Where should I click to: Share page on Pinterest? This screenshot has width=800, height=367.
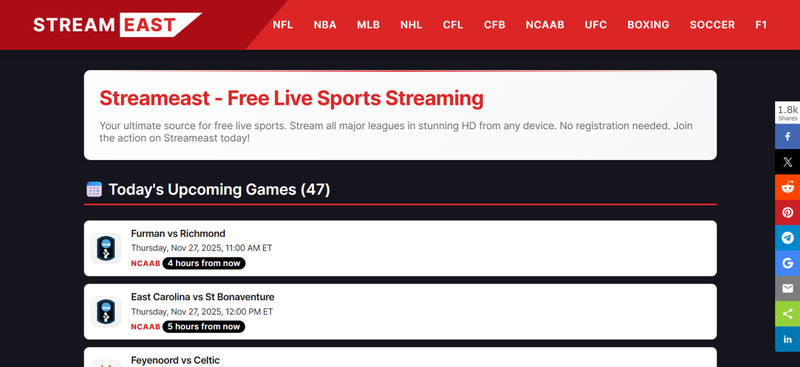pyautogui.click(x=787, y=213)
